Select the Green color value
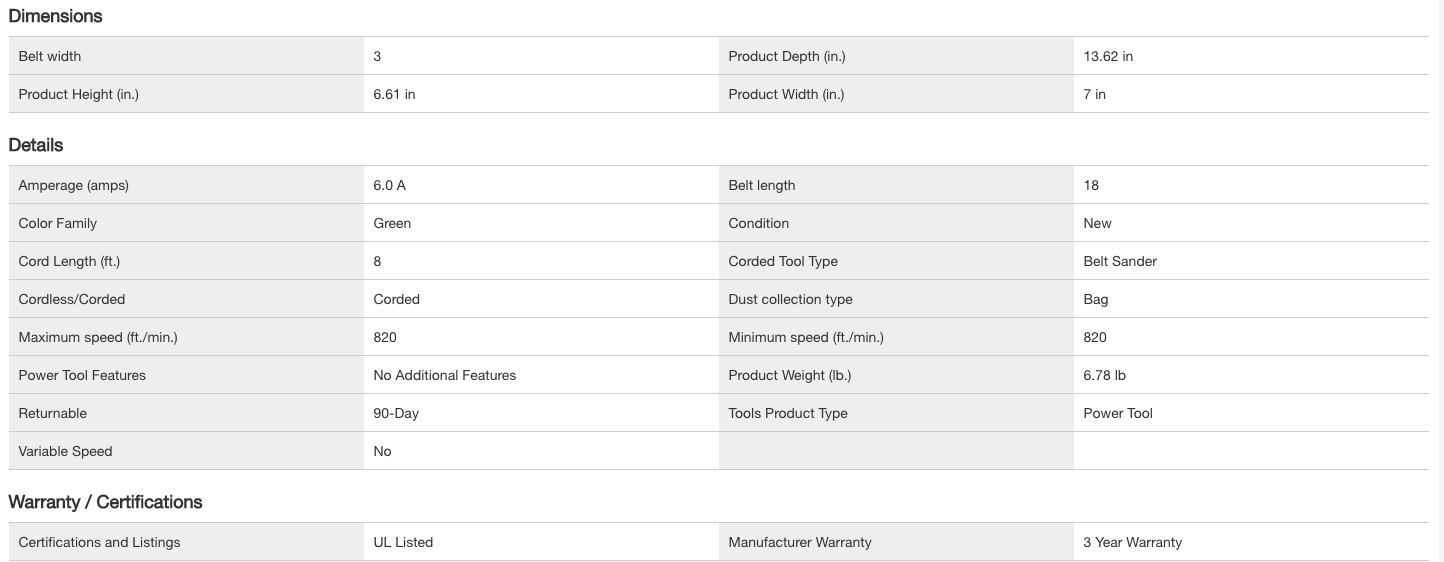 click(392, 223)
